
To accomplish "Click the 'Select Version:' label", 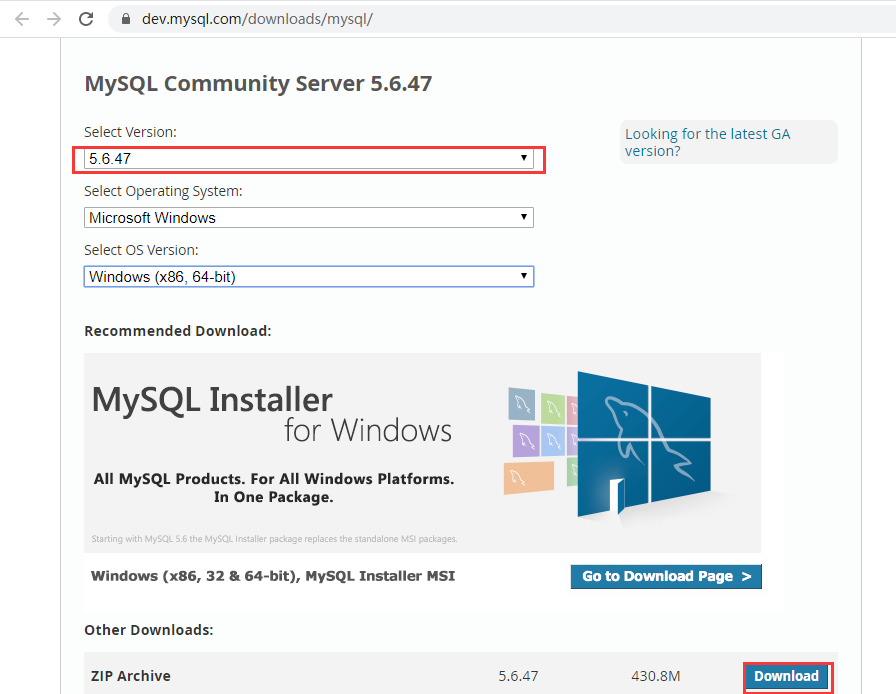I will [130, 132].
